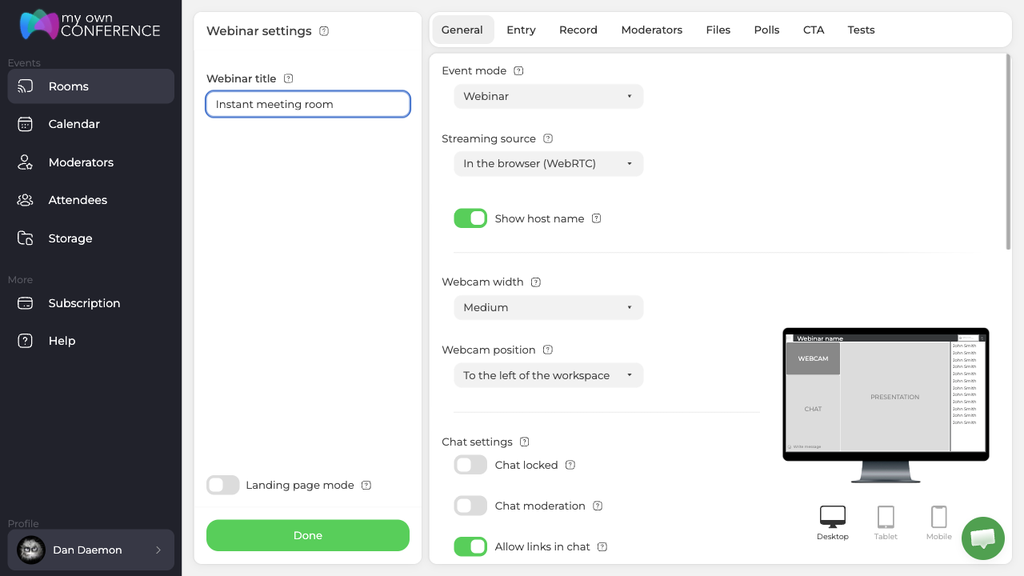
Task: Click help icon next to Webcam width
Action: coord(536,282)
